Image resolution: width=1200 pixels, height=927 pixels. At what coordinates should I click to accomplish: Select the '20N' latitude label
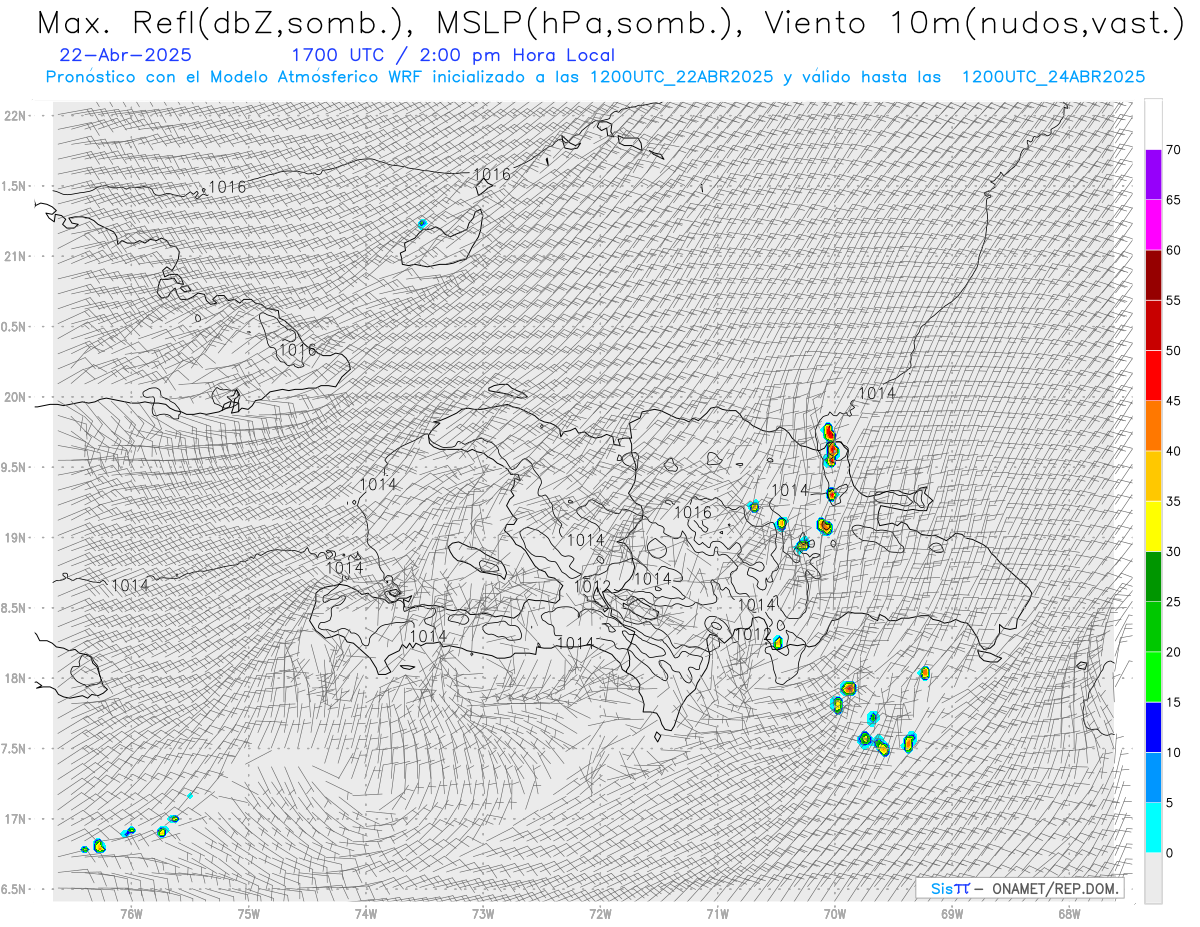click(x=15, y=397)
